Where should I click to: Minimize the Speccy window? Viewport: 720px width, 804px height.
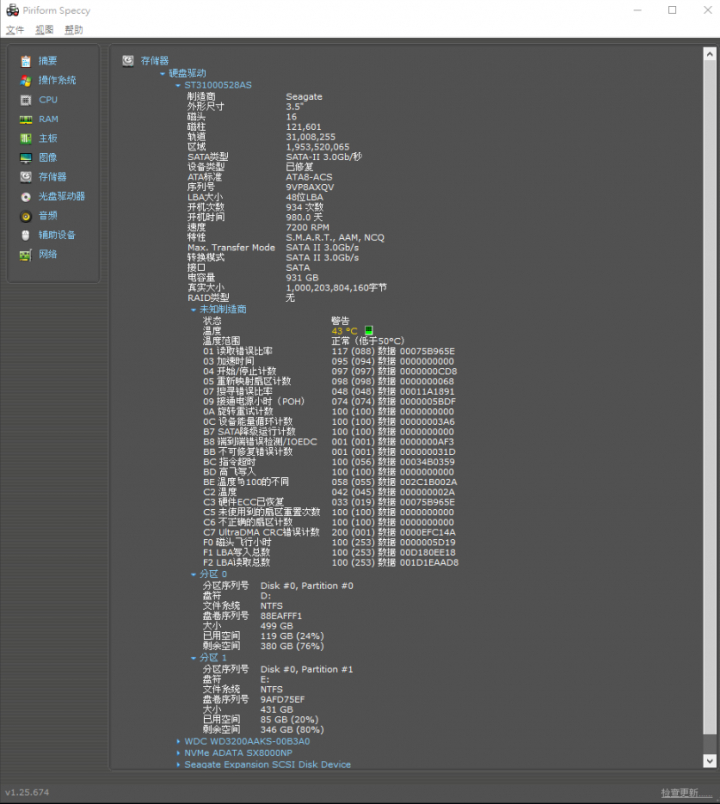pyautogui.click(x=637, y=10)
